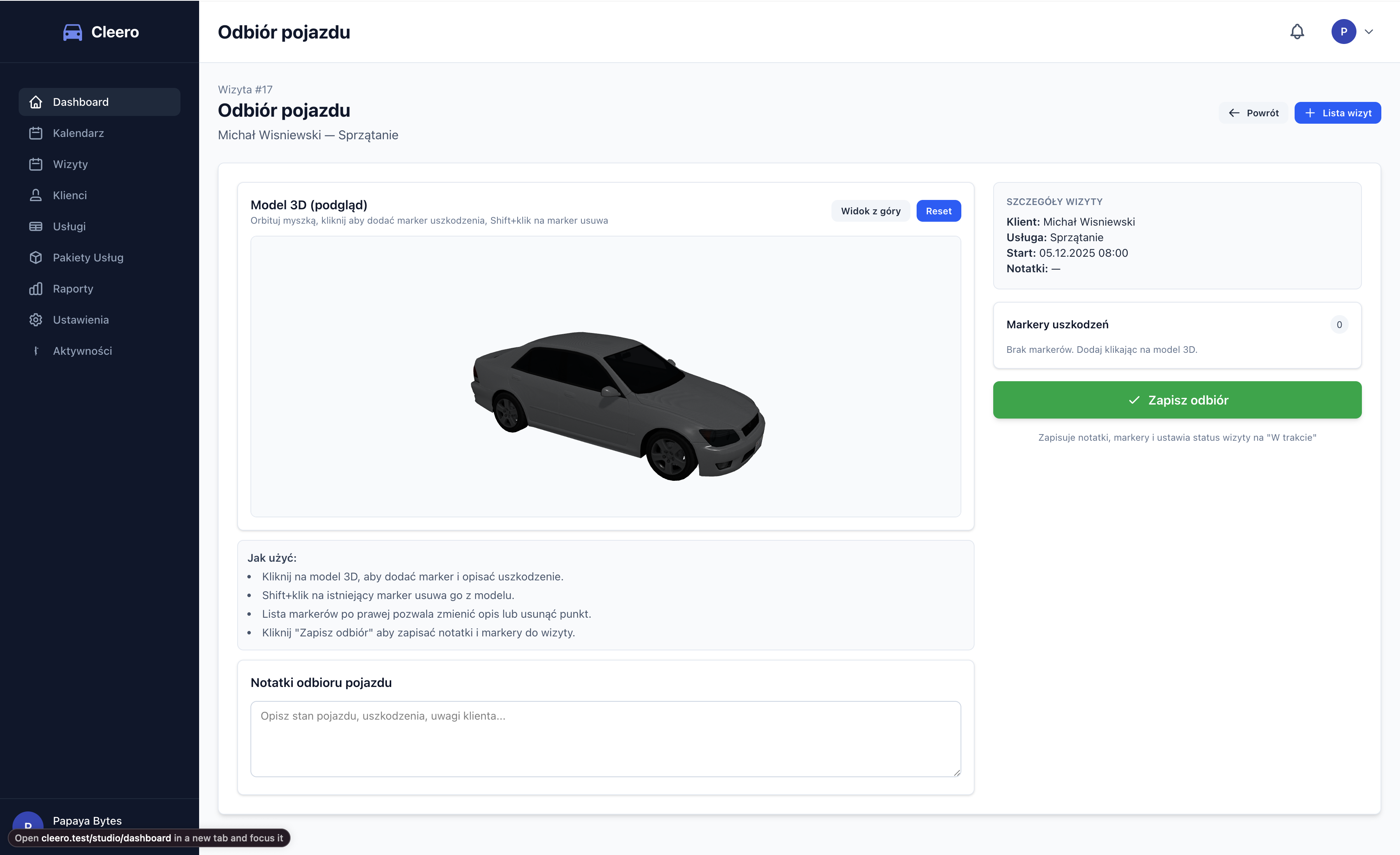Screen dimensions: 1400x855
Task: Click the Ustawienia gear icon
Action: (36, 320)
